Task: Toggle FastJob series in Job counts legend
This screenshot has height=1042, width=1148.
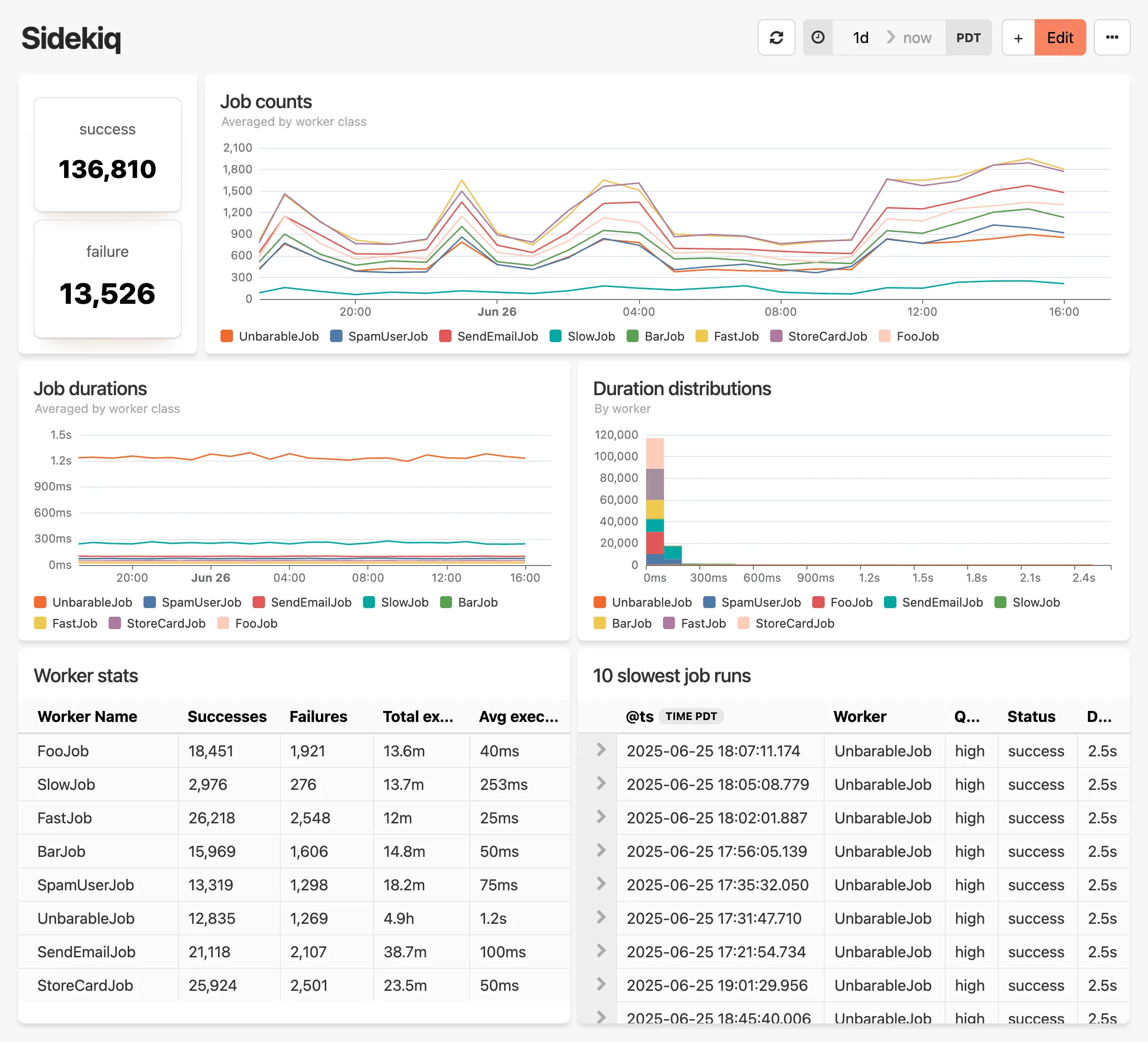Action: click(x=727, y=336)
